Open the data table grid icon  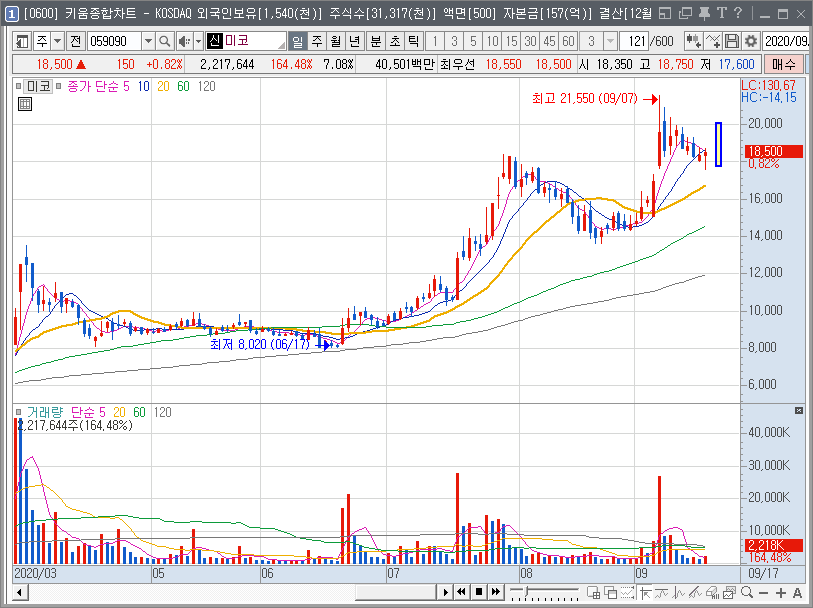coord(24,104)
